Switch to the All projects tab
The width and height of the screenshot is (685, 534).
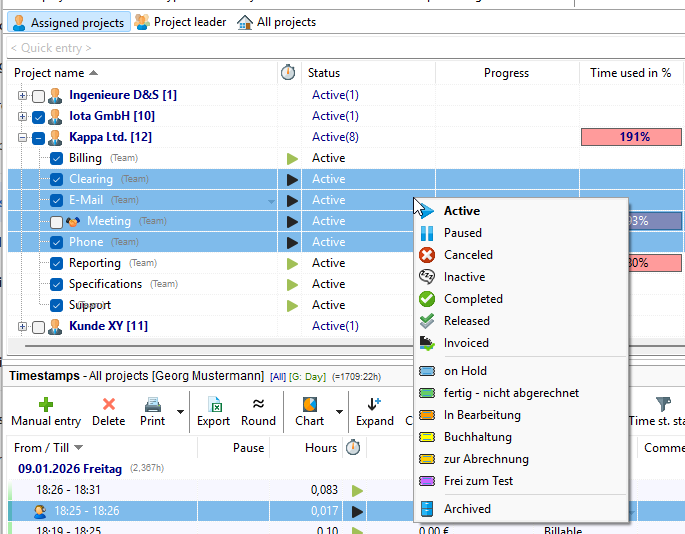pos(277,22)
